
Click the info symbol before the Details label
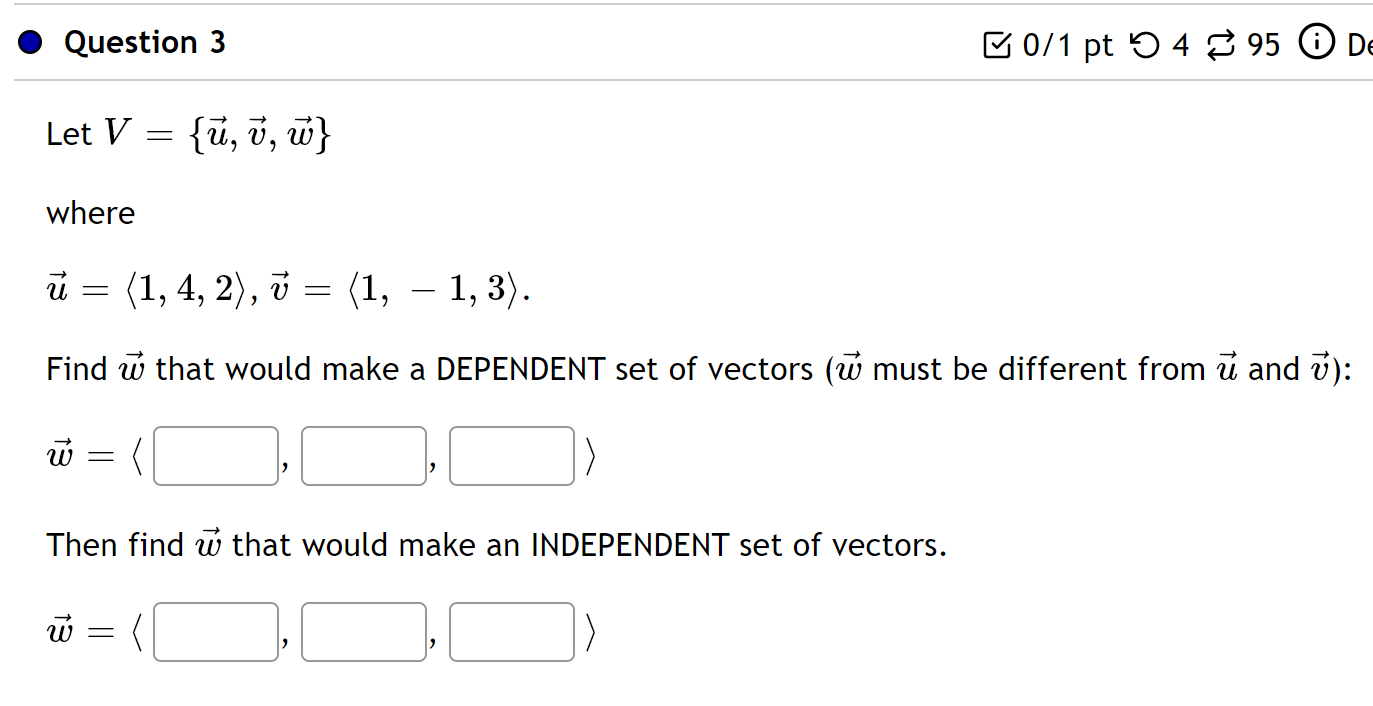(1317, 43)
